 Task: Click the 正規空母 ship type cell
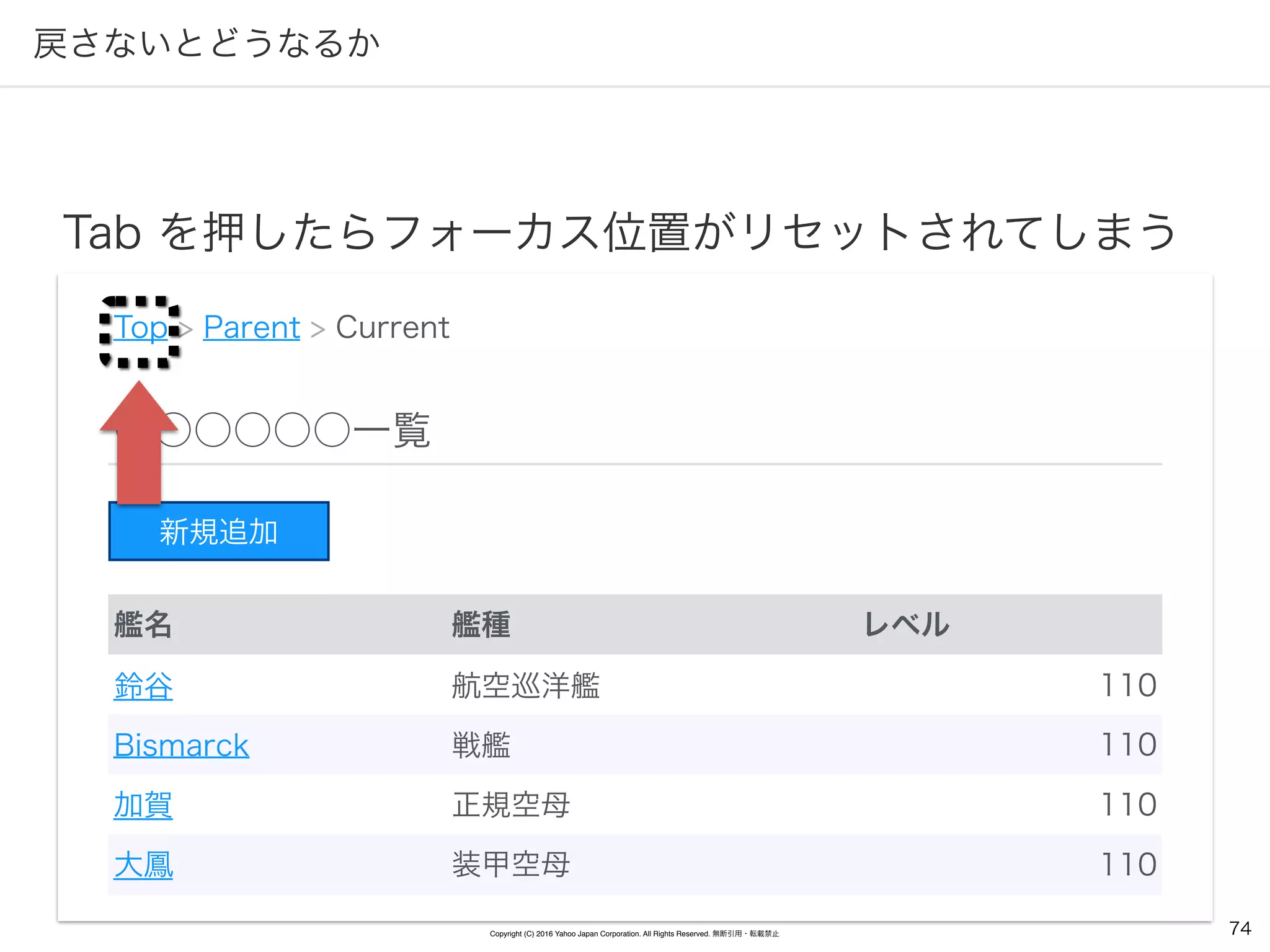[510, 805]
